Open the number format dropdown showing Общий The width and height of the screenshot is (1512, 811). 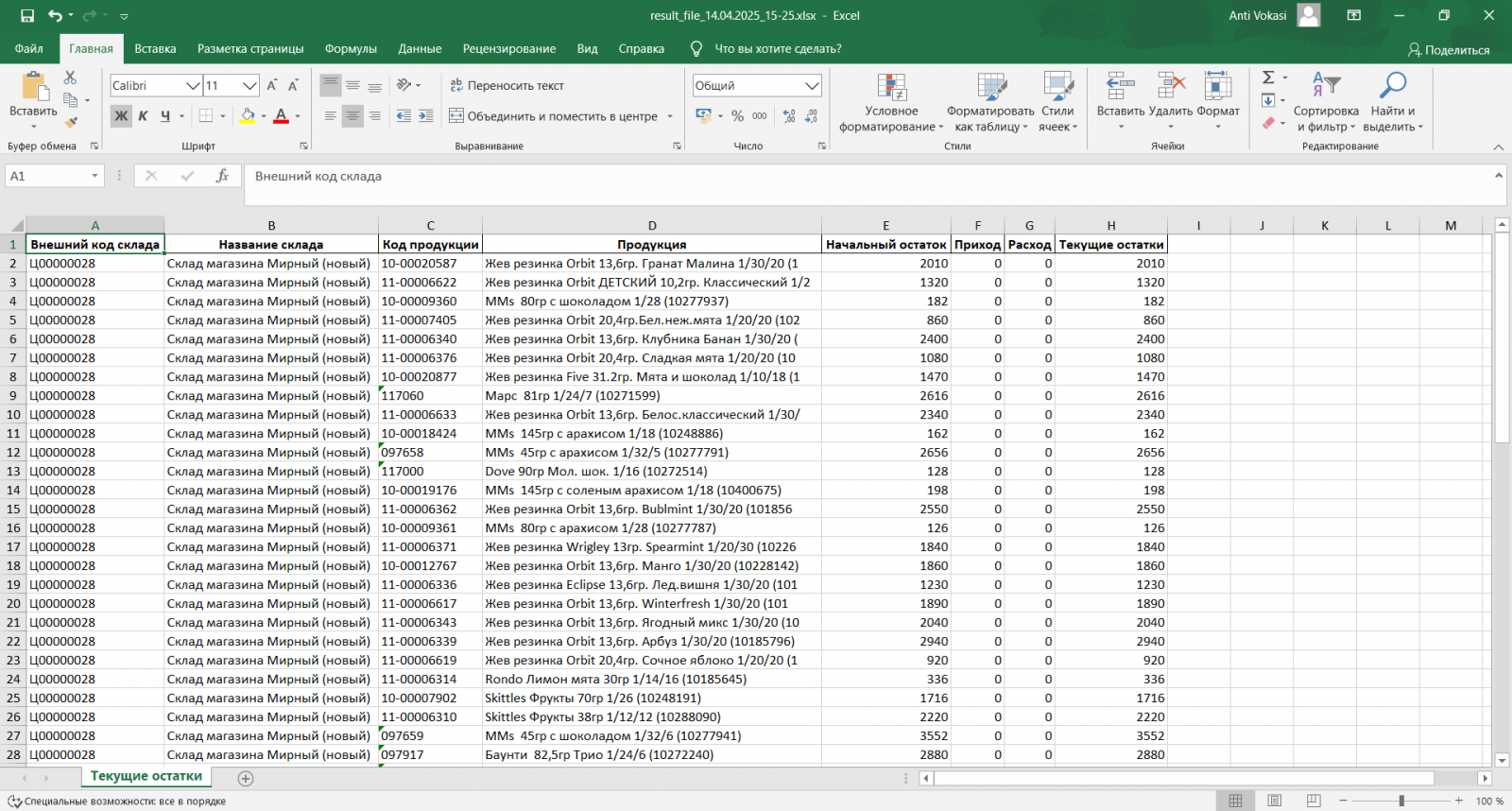pos(812,86)
